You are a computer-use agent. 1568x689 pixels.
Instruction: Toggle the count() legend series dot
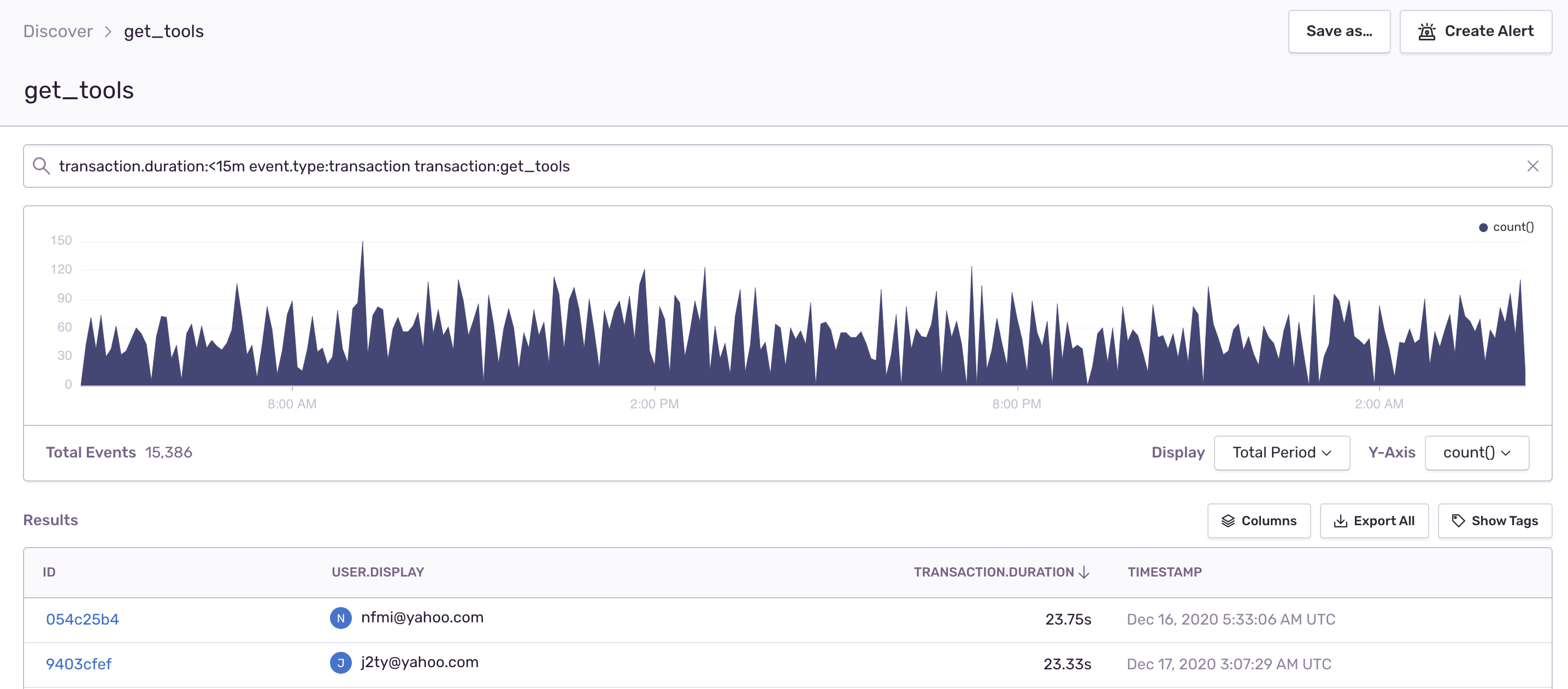click(1483, 228)
